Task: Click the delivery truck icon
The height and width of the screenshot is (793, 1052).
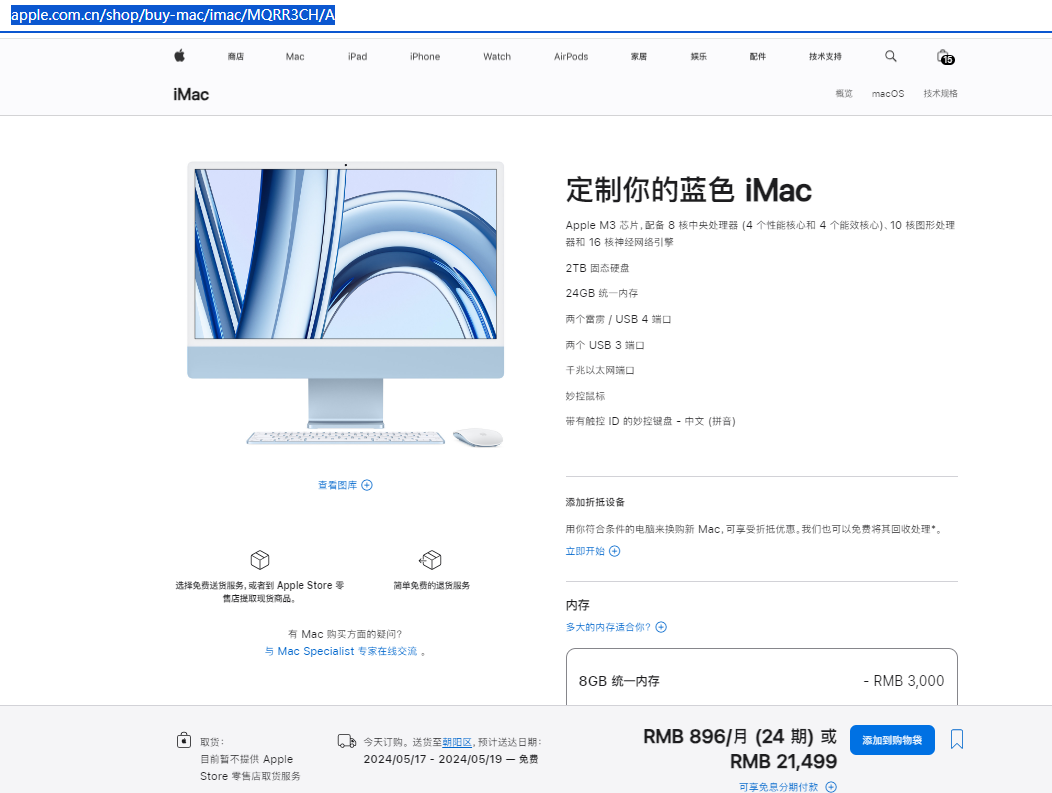Action: click(x=346, y=741)
